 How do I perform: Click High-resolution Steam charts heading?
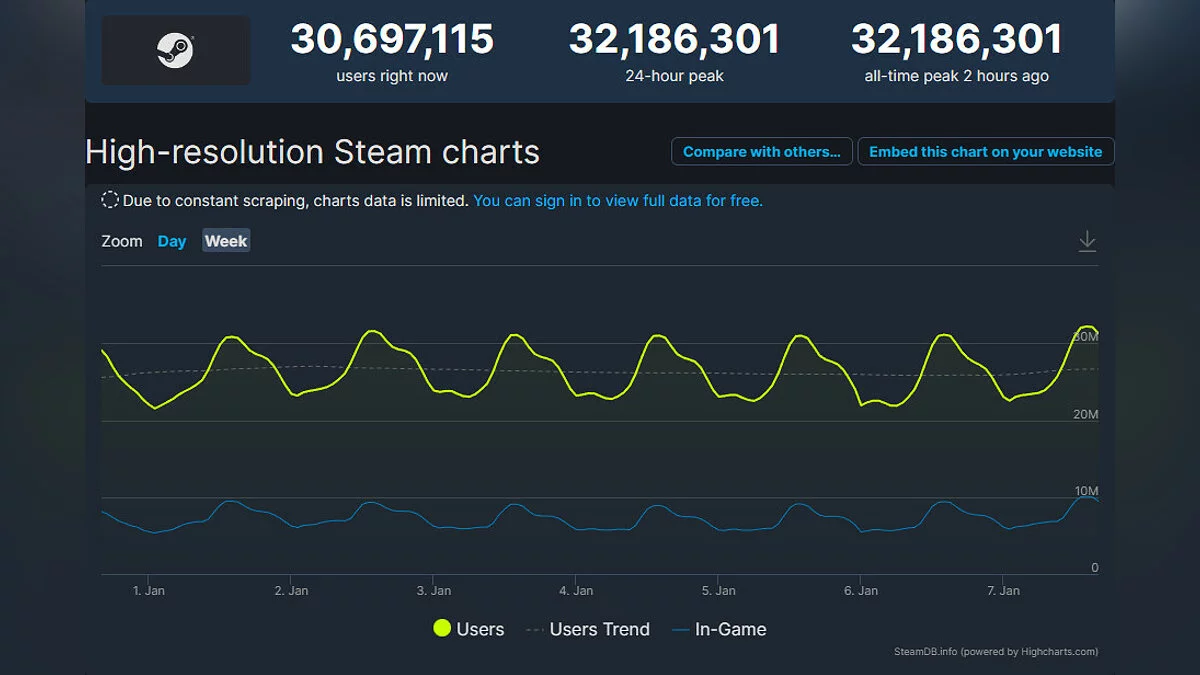(x=313, y=152)
